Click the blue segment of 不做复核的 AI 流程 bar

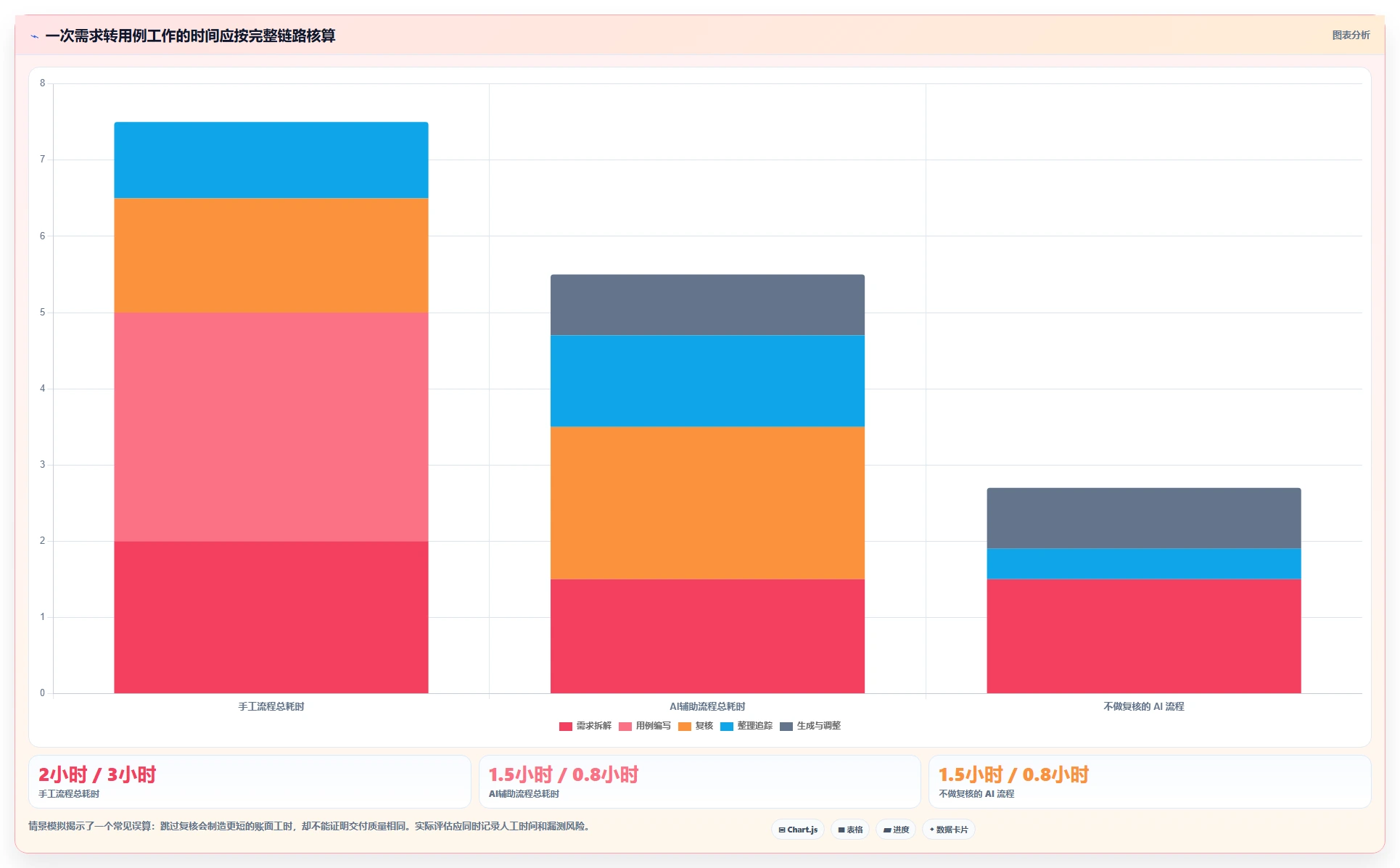(x=1144, y=563)
